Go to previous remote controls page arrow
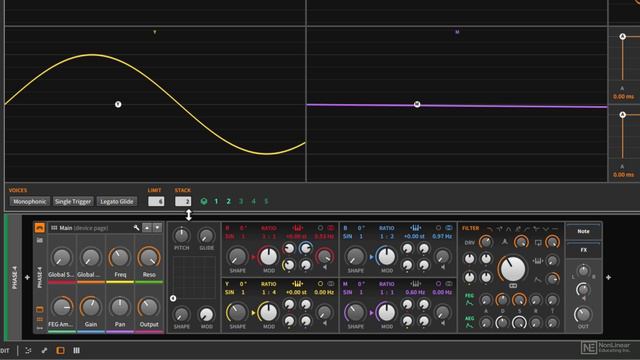 (x=147, y=228)
